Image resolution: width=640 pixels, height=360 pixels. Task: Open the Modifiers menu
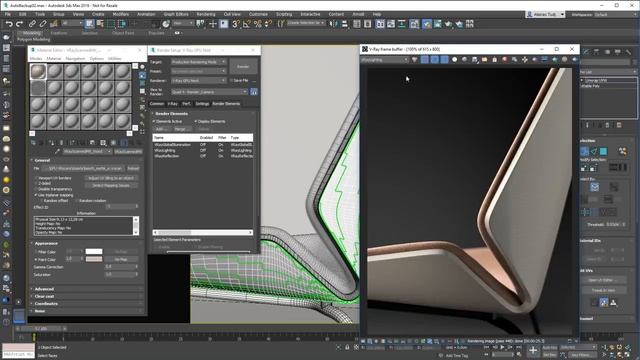tap(121, 14)
